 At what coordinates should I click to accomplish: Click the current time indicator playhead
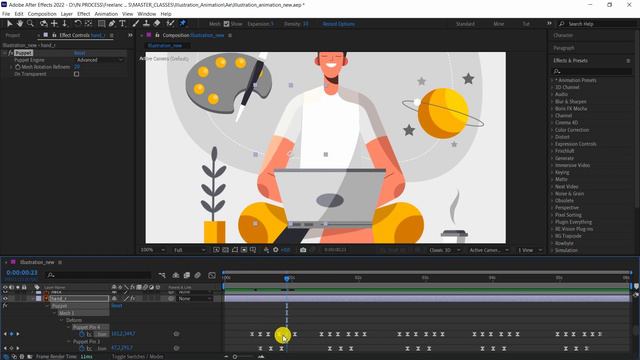point(287,278)
